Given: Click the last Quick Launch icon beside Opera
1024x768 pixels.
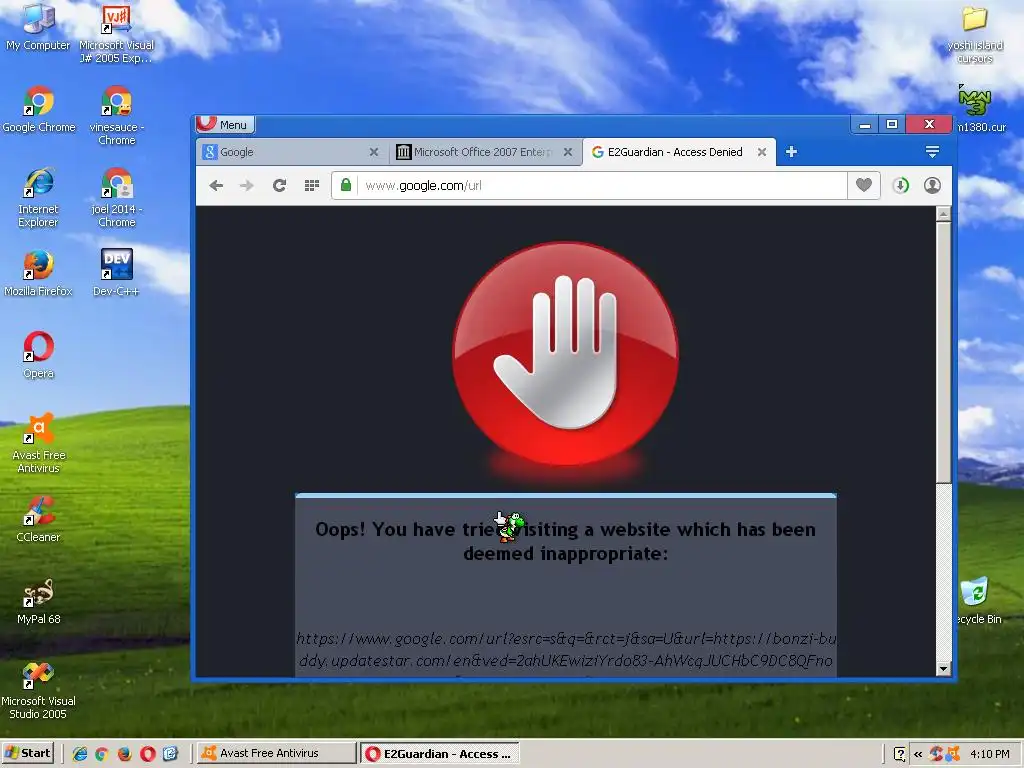Looking at the screenshot, I should (x=170, y=754).
